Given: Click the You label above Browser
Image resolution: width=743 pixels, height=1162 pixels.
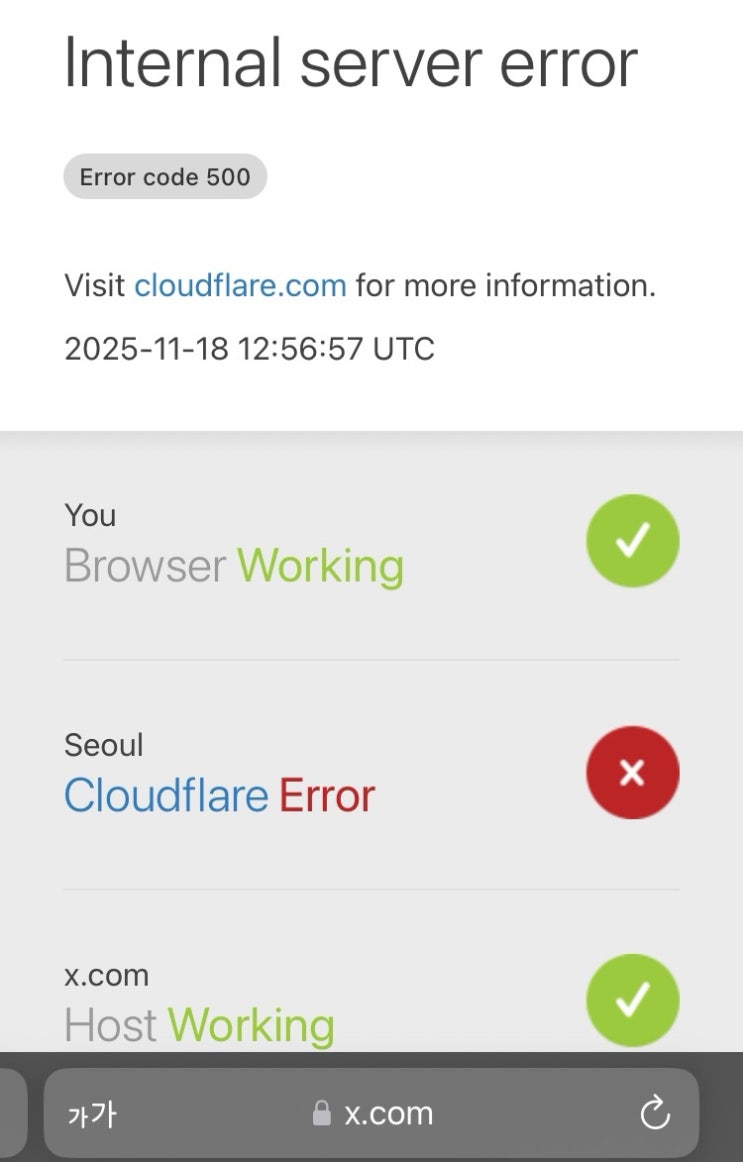Looking at the screenshot, I should 90,515.
